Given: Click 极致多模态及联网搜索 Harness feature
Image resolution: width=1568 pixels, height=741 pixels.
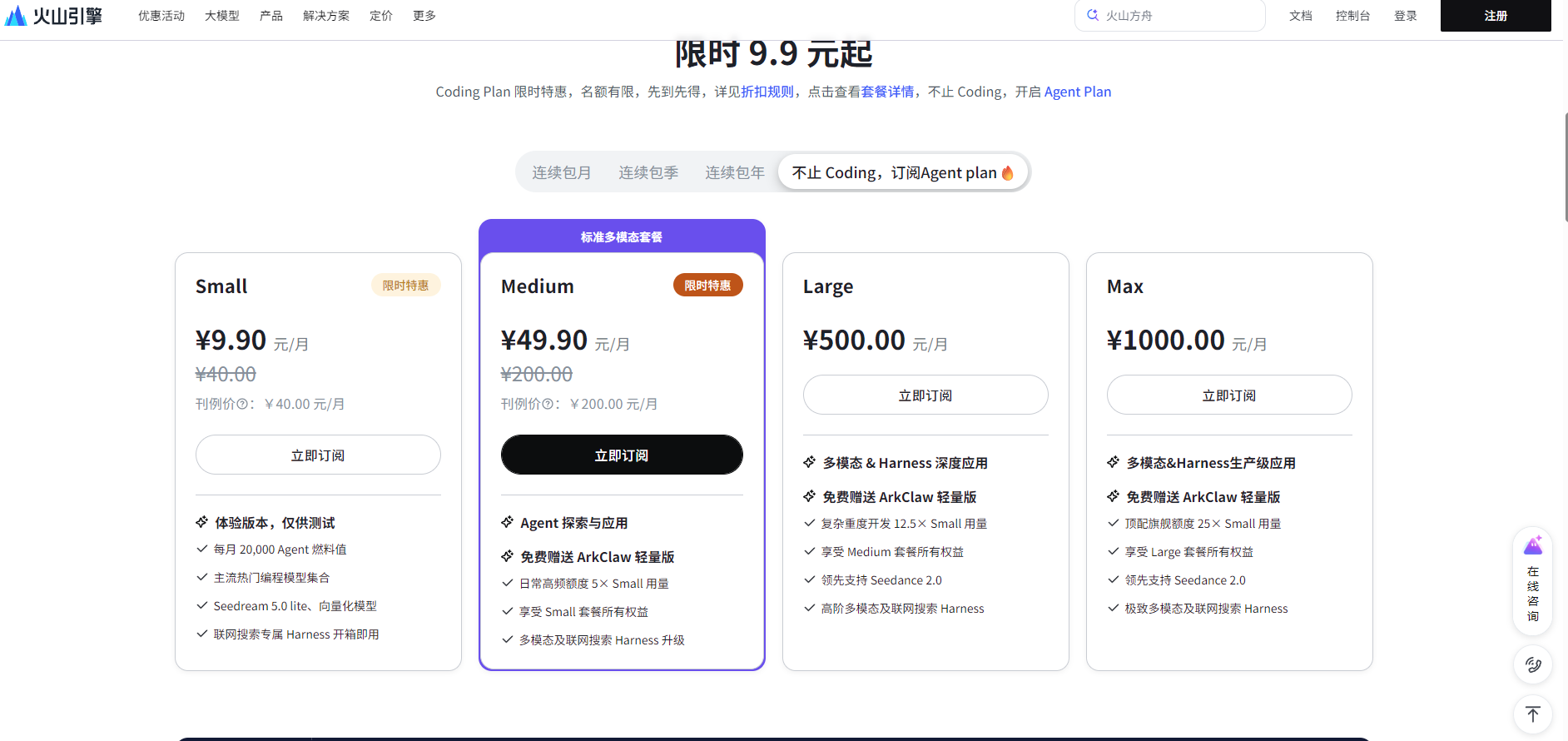Looking at the screenshot, I should 1206,609.
